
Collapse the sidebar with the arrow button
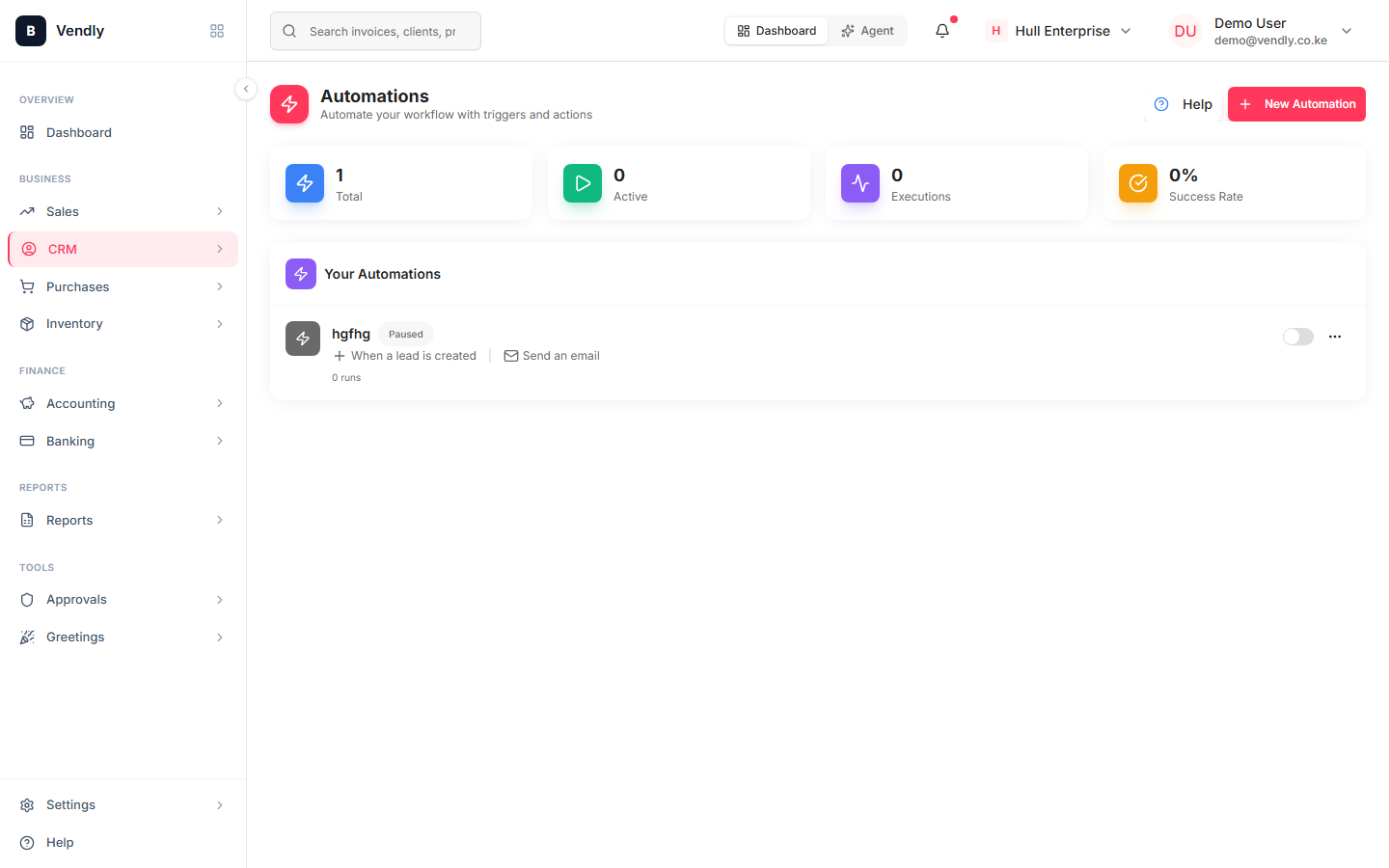point(246,89)
